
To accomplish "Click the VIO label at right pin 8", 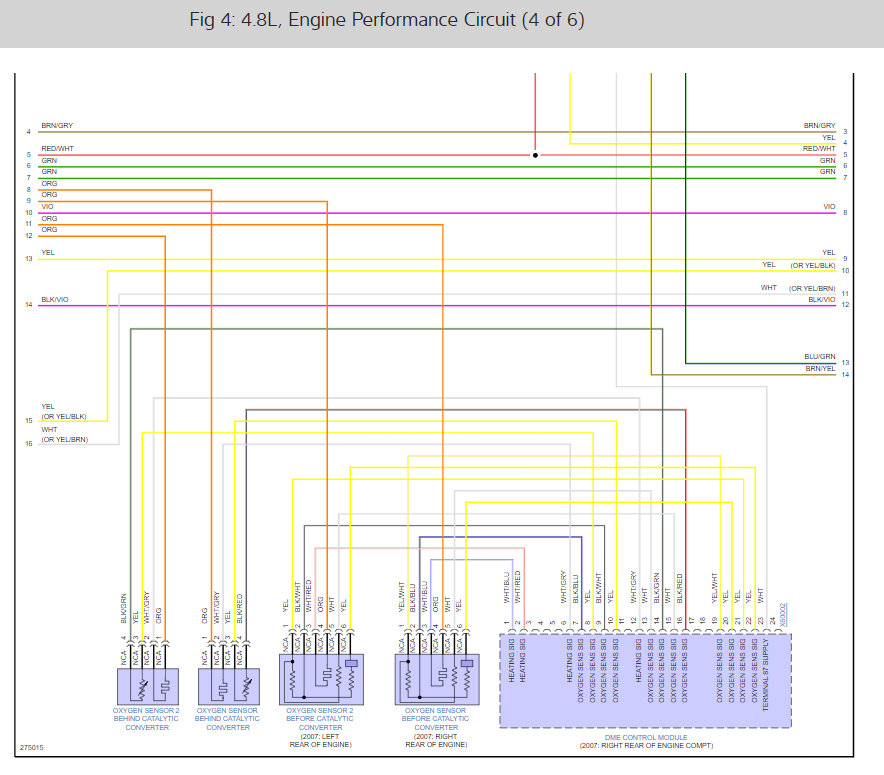I will coord(829,207).
